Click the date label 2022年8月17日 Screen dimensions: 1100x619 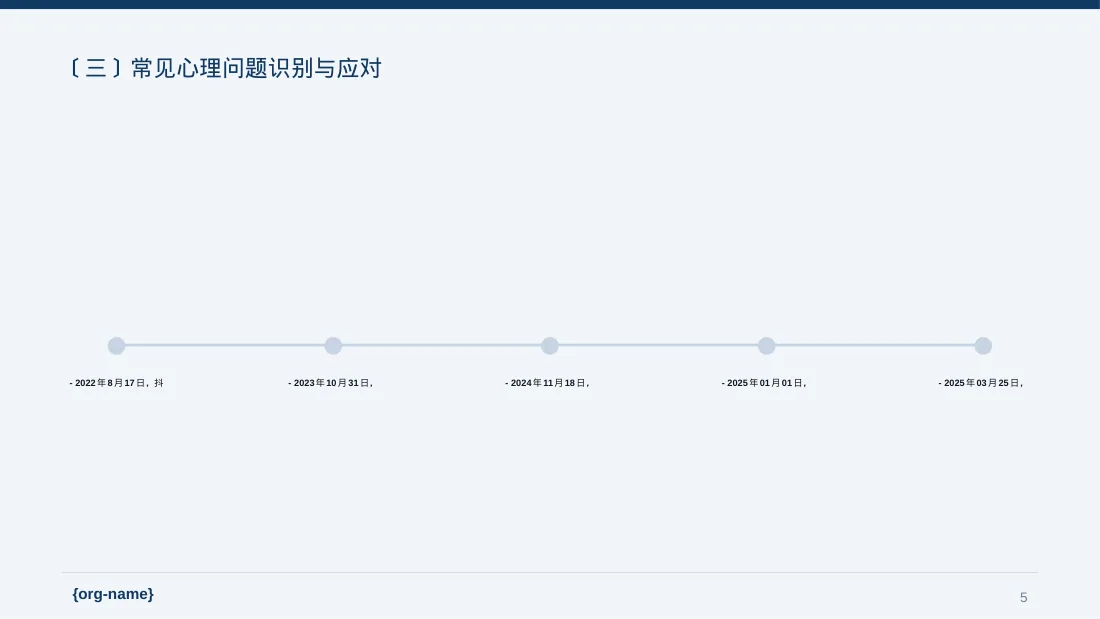[x=116, y=383]
